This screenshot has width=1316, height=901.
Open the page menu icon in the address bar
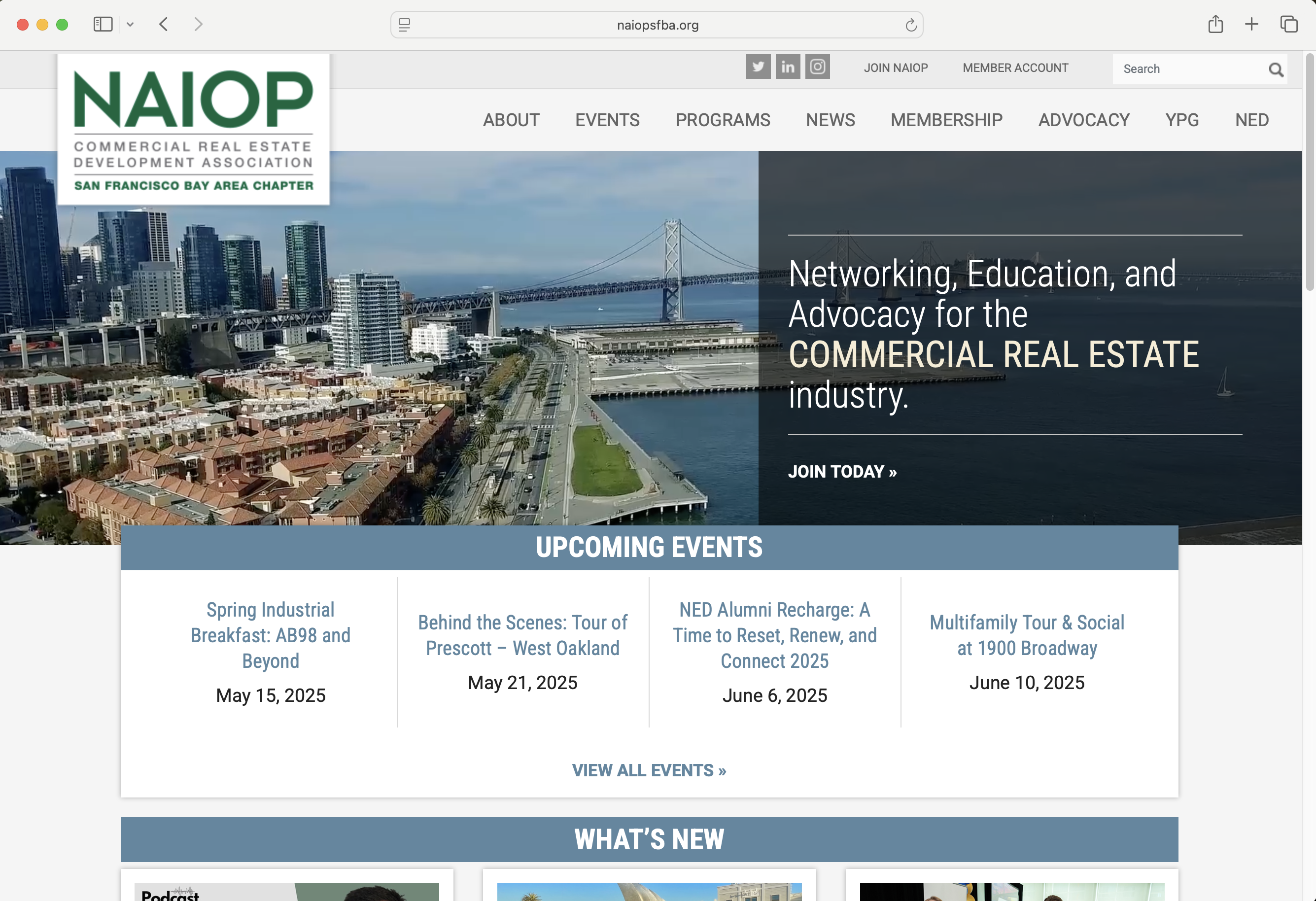click(x=404, y=25)
